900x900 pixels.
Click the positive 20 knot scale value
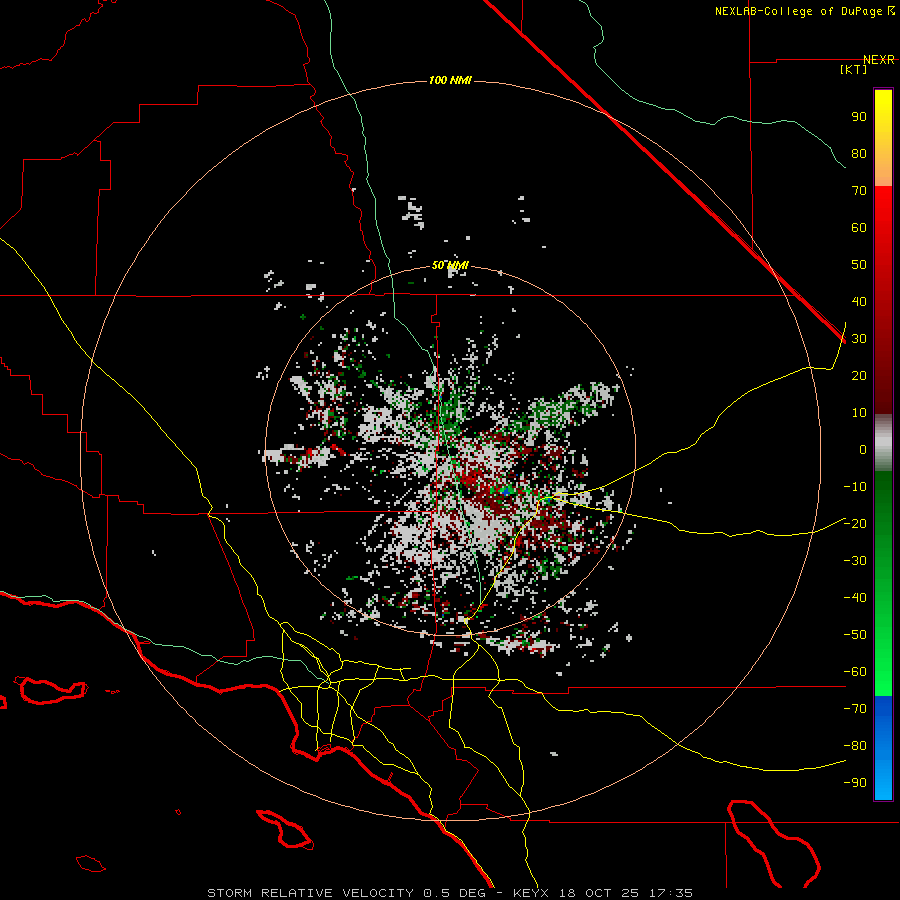[859, 375]
